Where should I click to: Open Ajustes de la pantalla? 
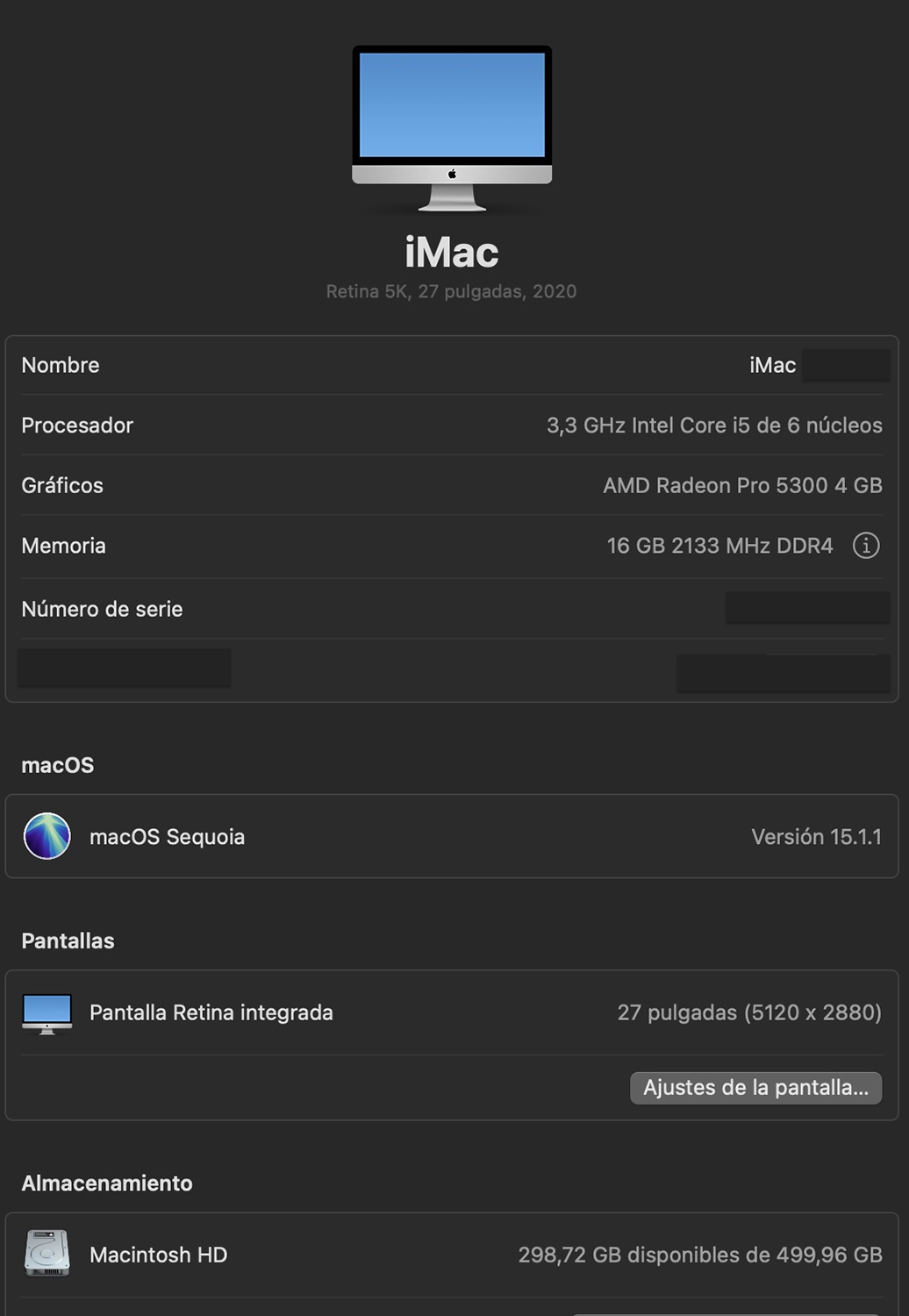pos(755,1088)
